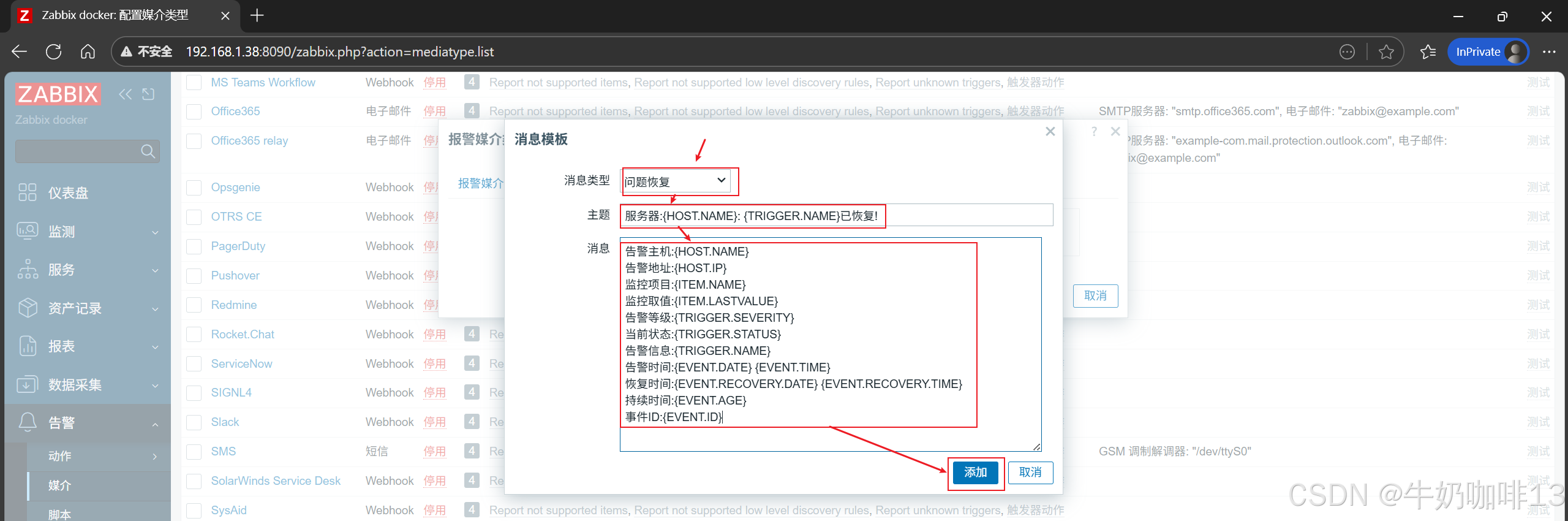The width and height of the screenshot is (1568, 521).
Task: Check the MS Teams Workflow row checkbox
Action: [194, 82]
